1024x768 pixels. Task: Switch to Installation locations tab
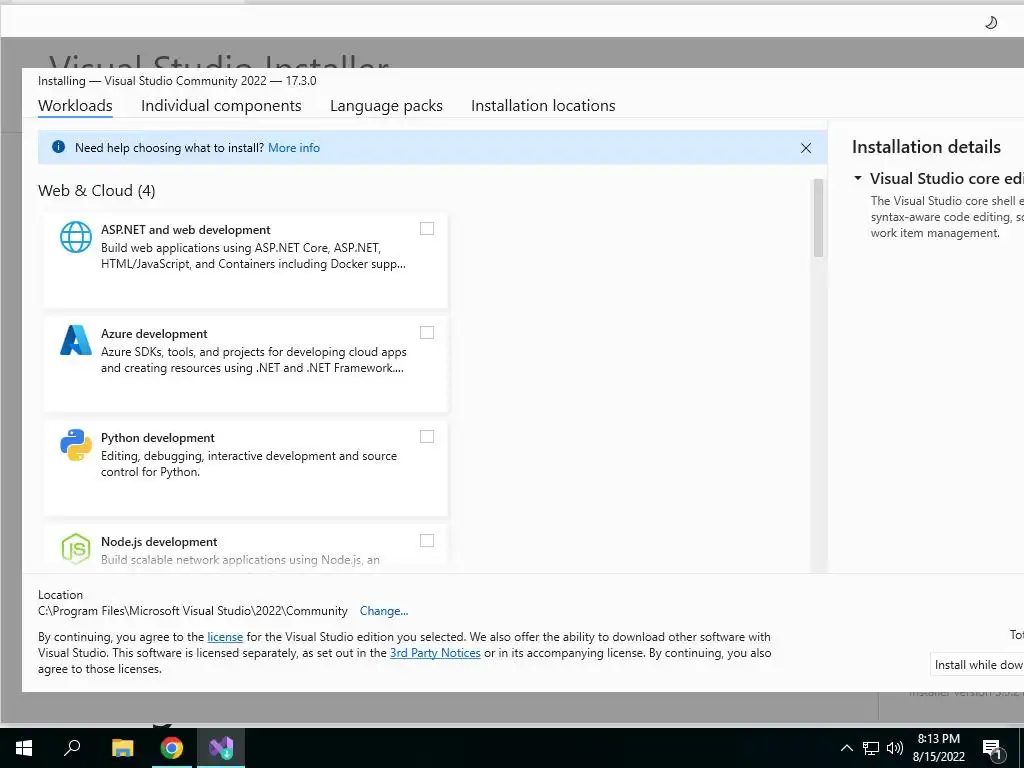543,106
